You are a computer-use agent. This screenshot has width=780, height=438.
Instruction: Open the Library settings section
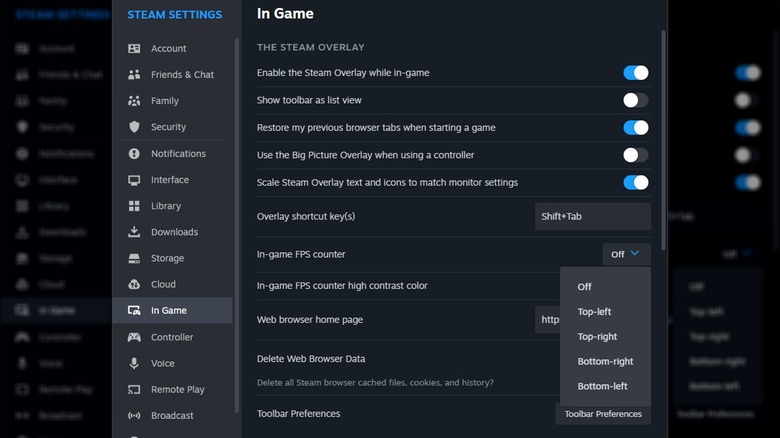click(166, 206)
